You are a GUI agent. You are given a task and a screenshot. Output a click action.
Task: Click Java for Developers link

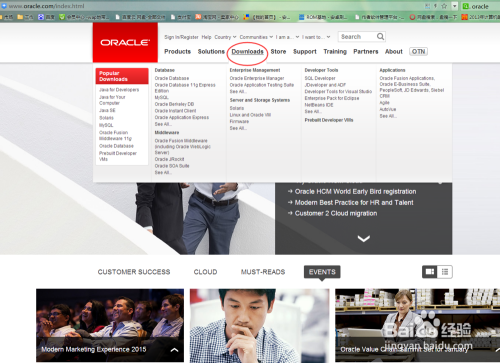pos(119,90)
